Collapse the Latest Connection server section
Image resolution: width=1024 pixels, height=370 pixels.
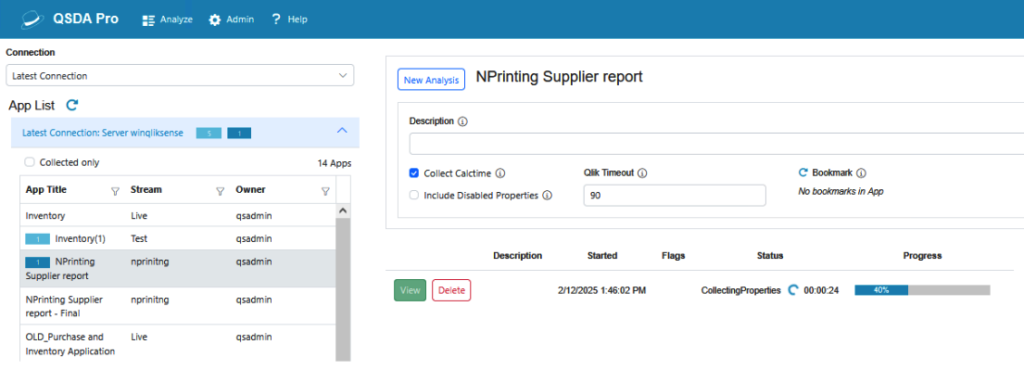point(342,131)
